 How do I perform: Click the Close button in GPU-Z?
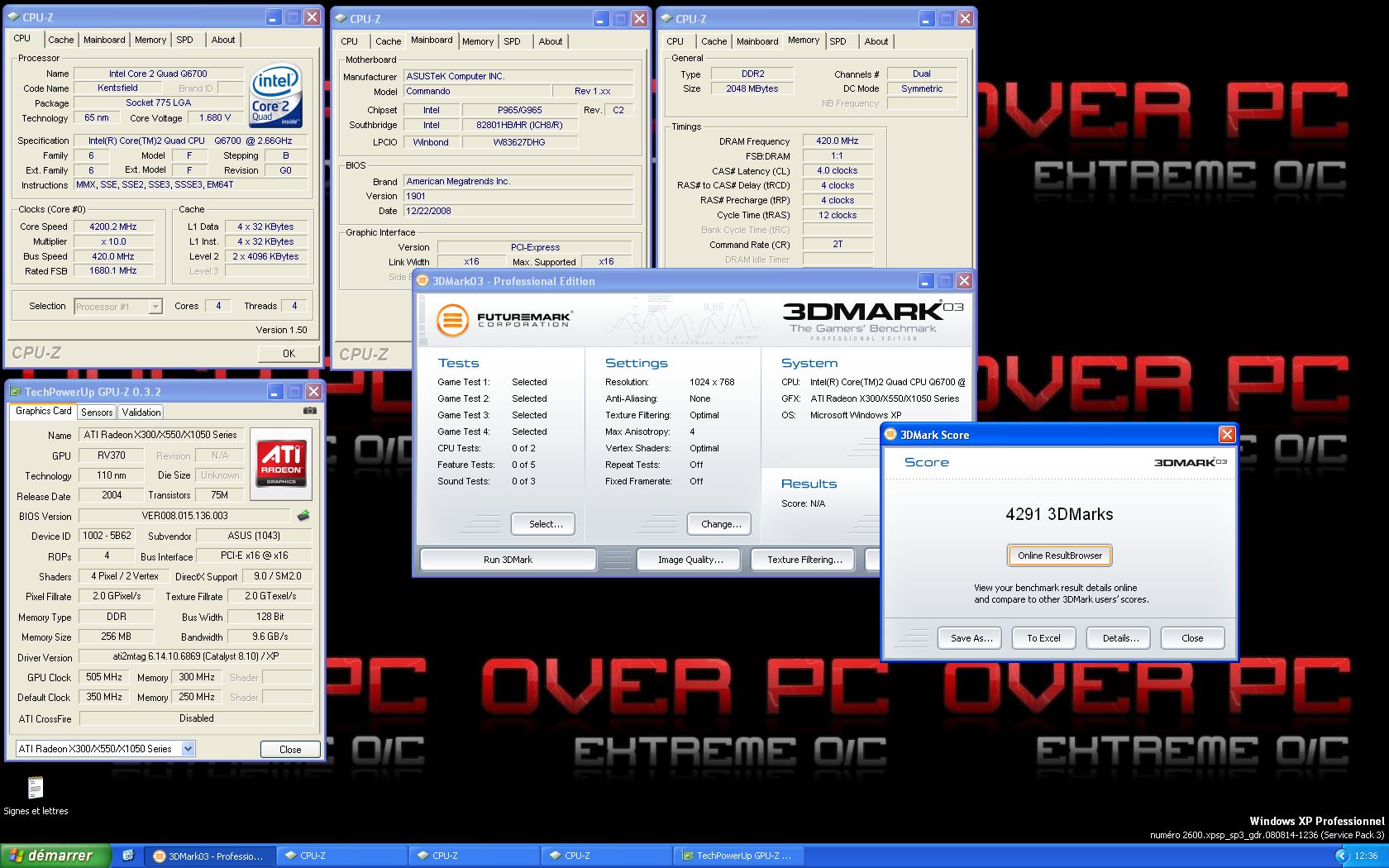(290, 750)
